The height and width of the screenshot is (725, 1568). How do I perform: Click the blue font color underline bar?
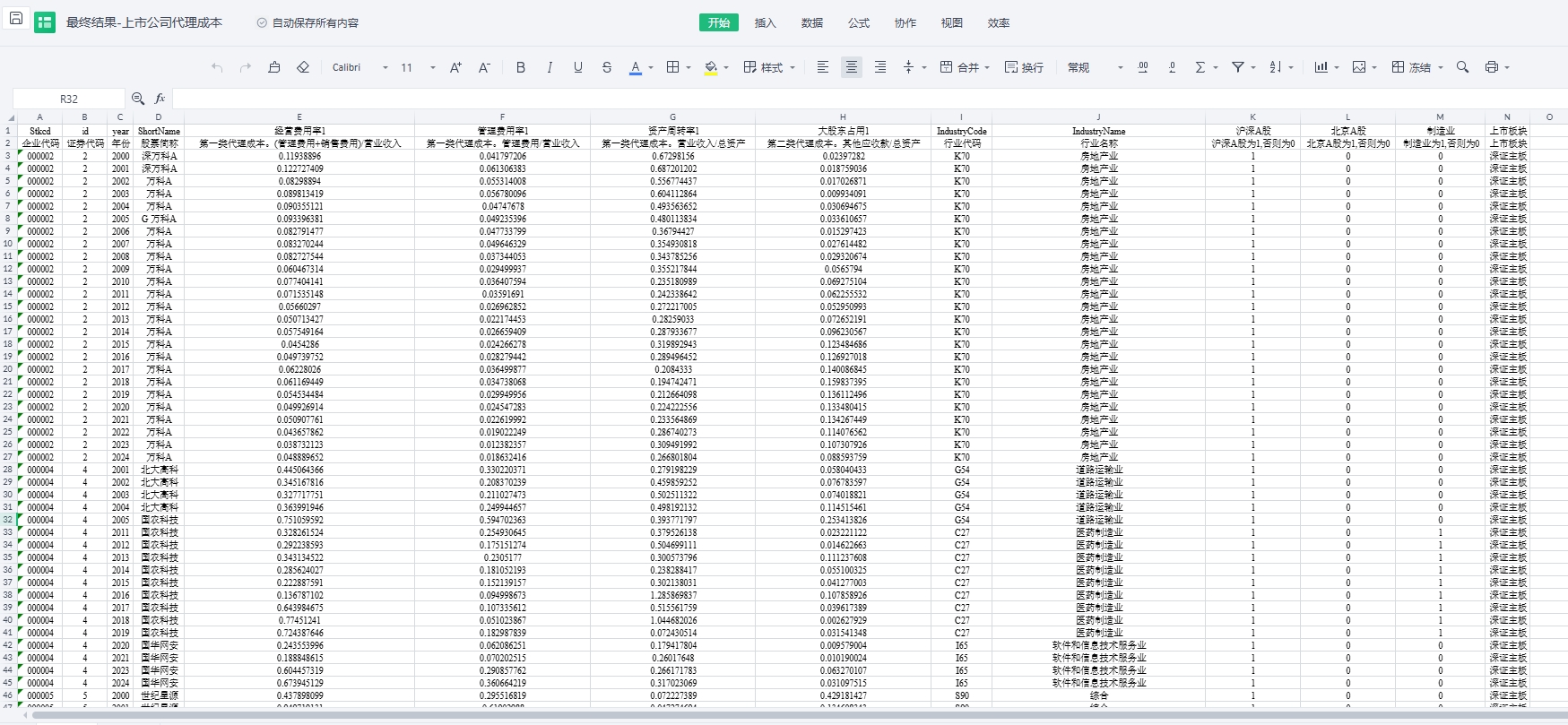coord(636,74)
